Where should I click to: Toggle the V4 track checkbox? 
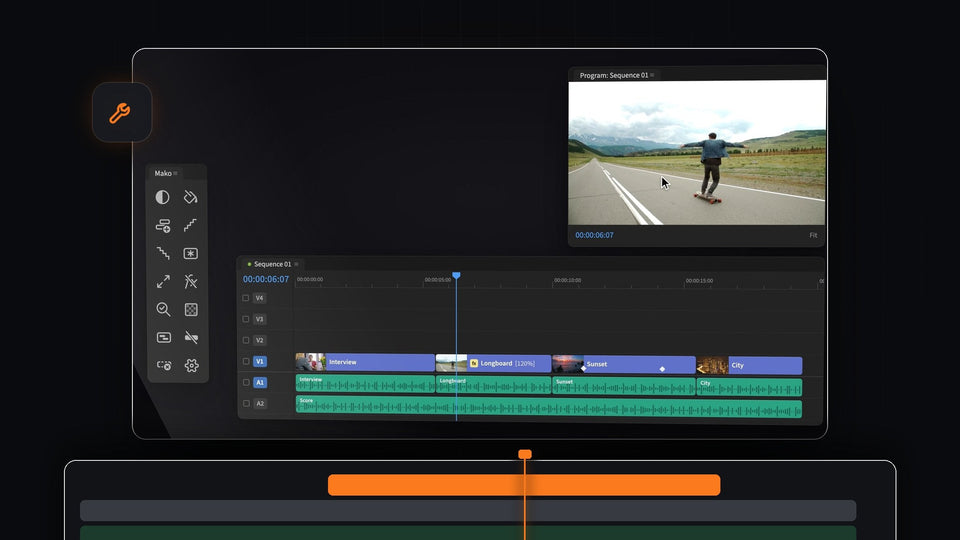point(246,298)
